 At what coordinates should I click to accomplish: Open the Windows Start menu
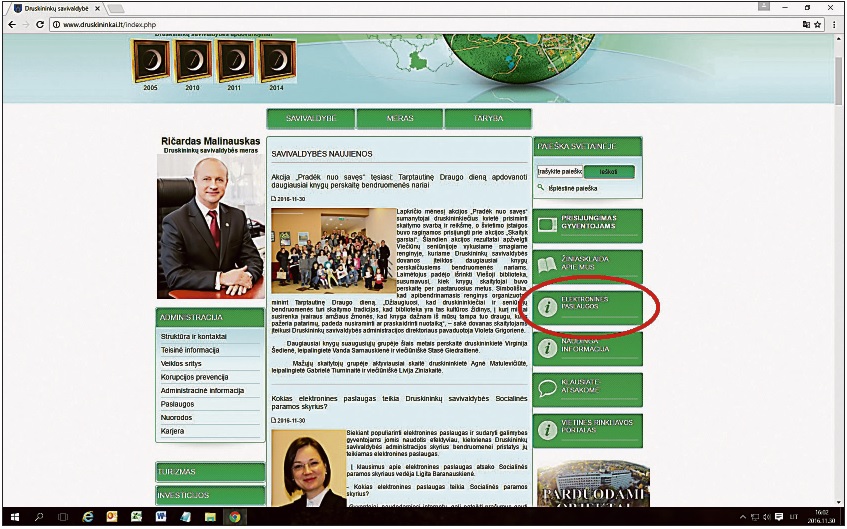pyautogui.click(x=15, y=517)
